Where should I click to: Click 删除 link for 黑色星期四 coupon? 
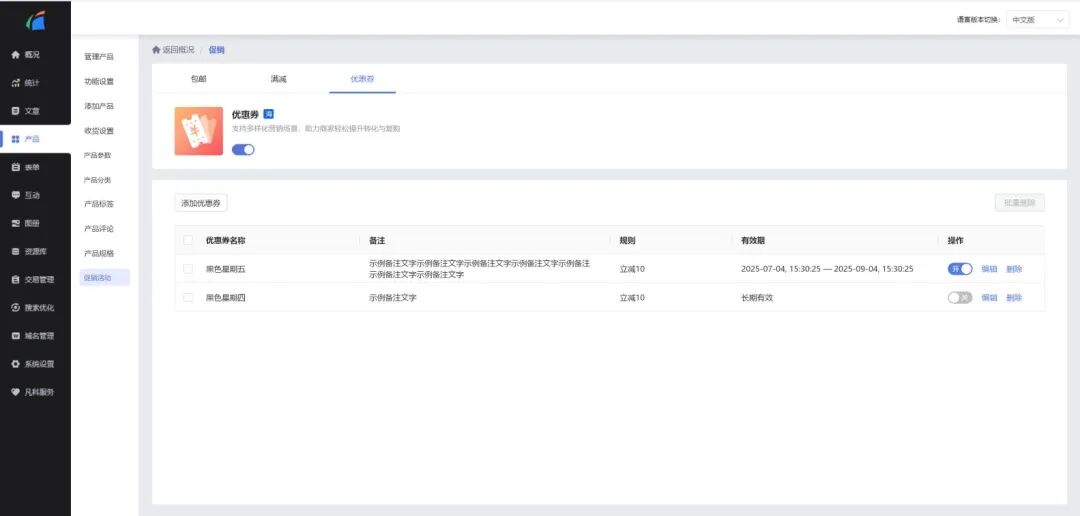click(1014, 298)
